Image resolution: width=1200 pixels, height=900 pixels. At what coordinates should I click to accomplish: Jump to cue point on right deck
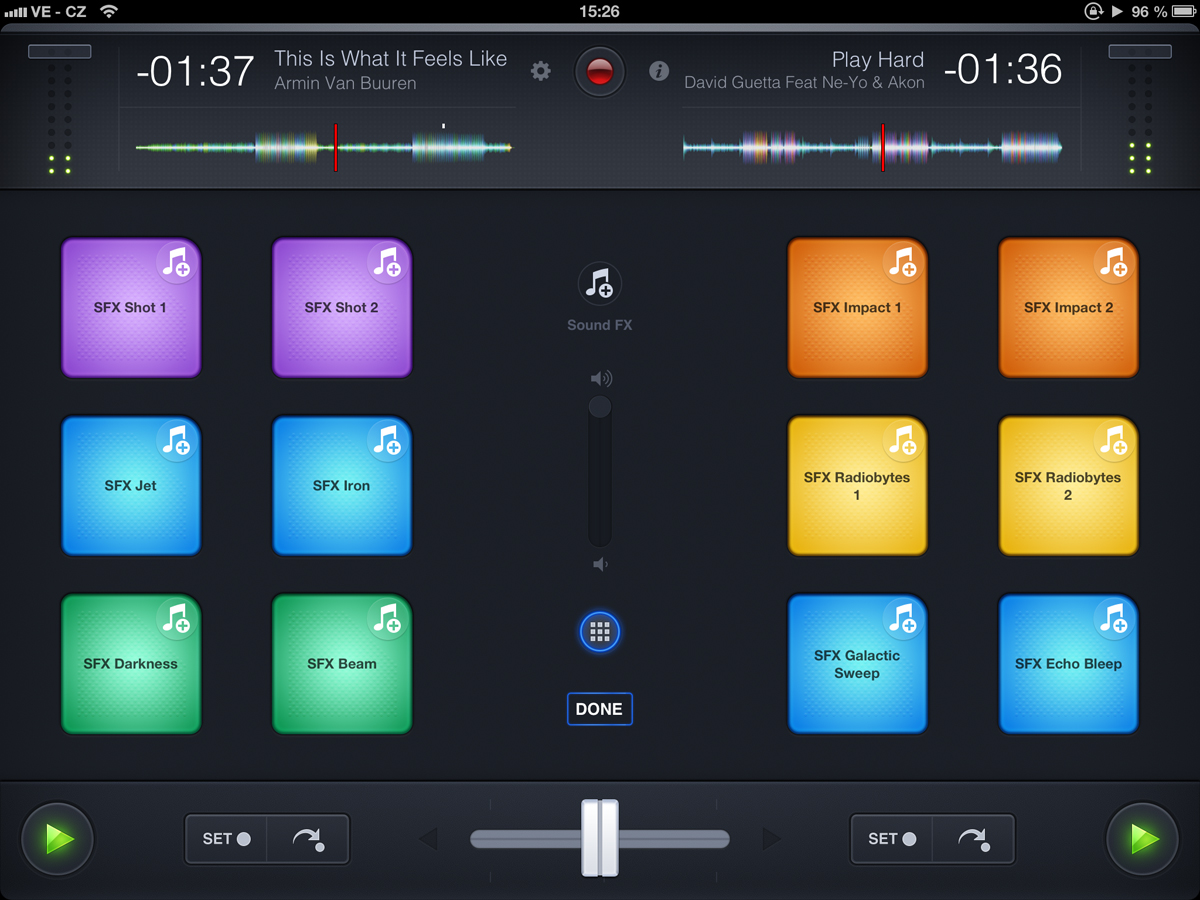(x=973, y=839)
